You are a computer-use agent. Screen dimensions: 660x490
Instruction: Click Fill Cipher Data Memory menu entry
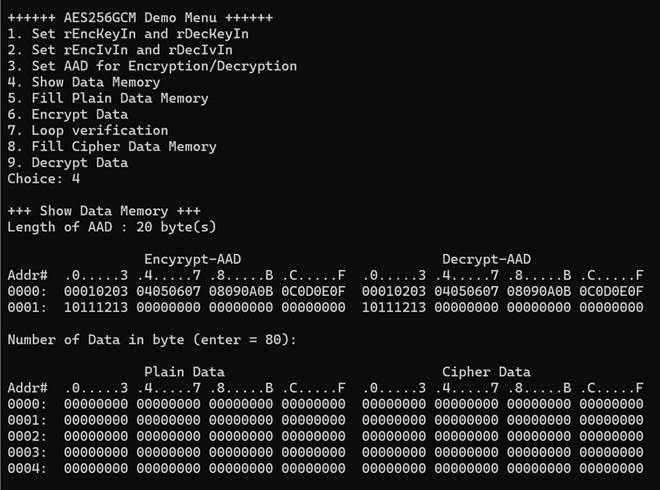click(112, 146)
